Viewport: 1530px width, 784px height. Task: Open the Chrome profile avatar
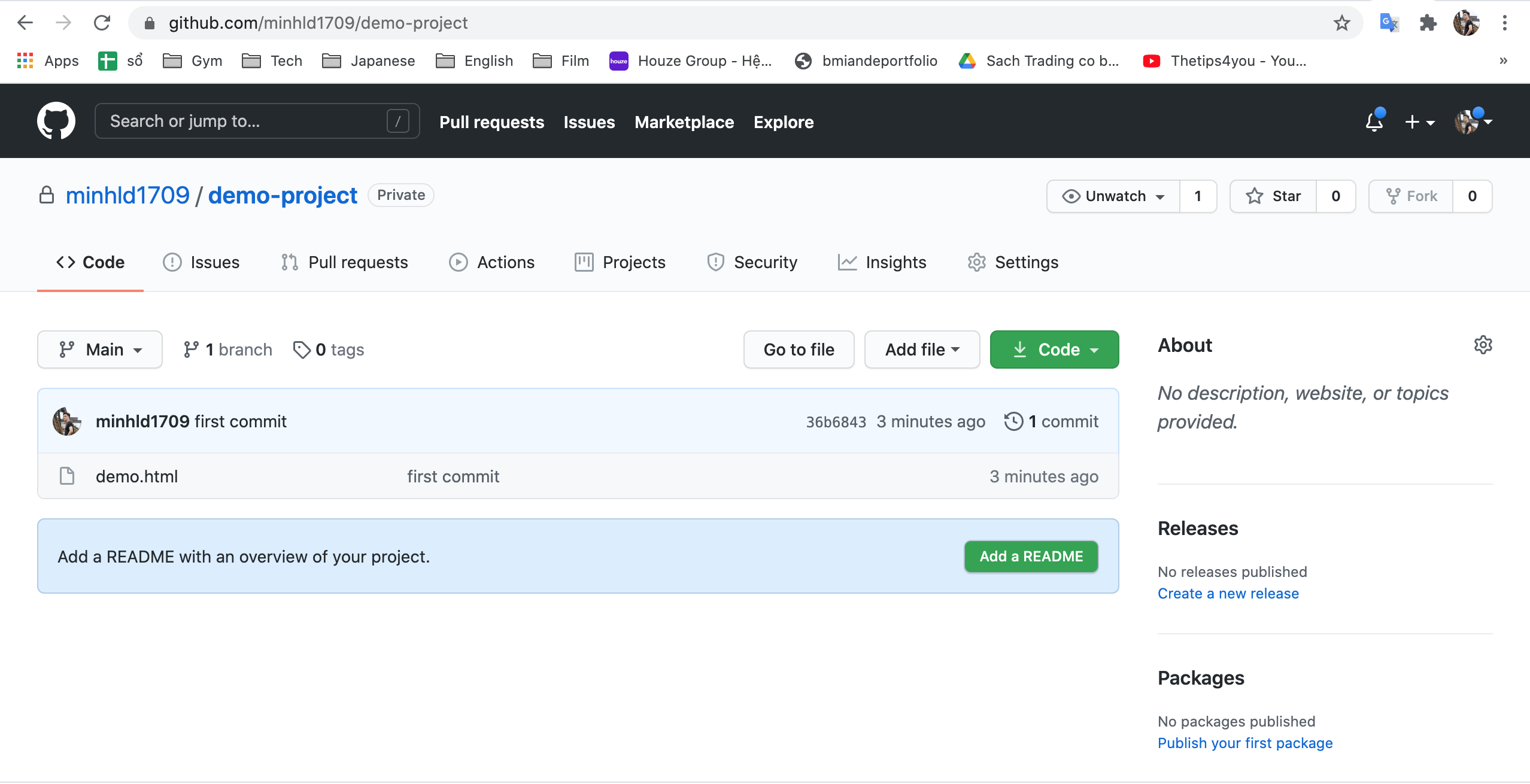(x=1466, y=23)
